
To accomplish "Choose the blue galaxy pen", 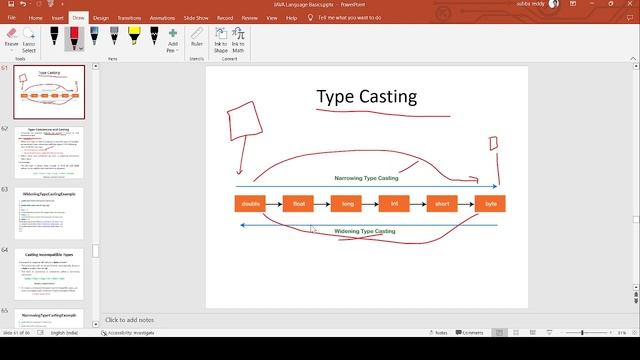I will pos(94,36).
